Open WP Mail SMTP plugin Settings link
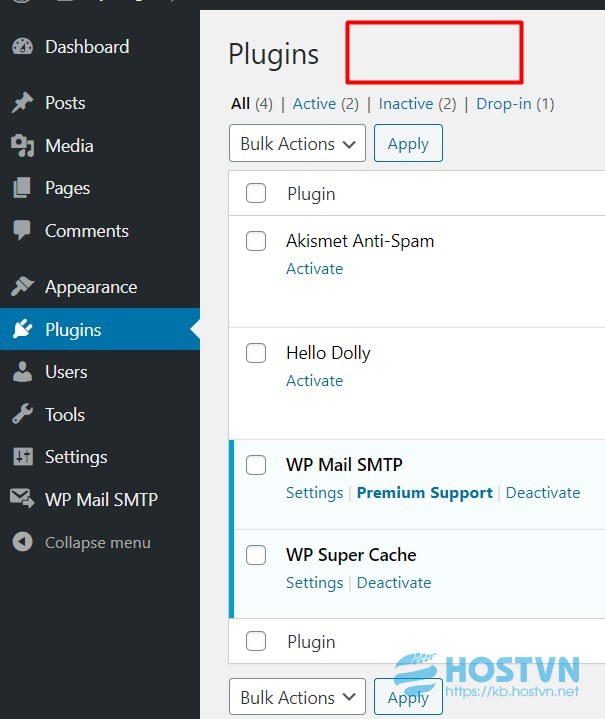605x719 pixels. click(315, 493)
